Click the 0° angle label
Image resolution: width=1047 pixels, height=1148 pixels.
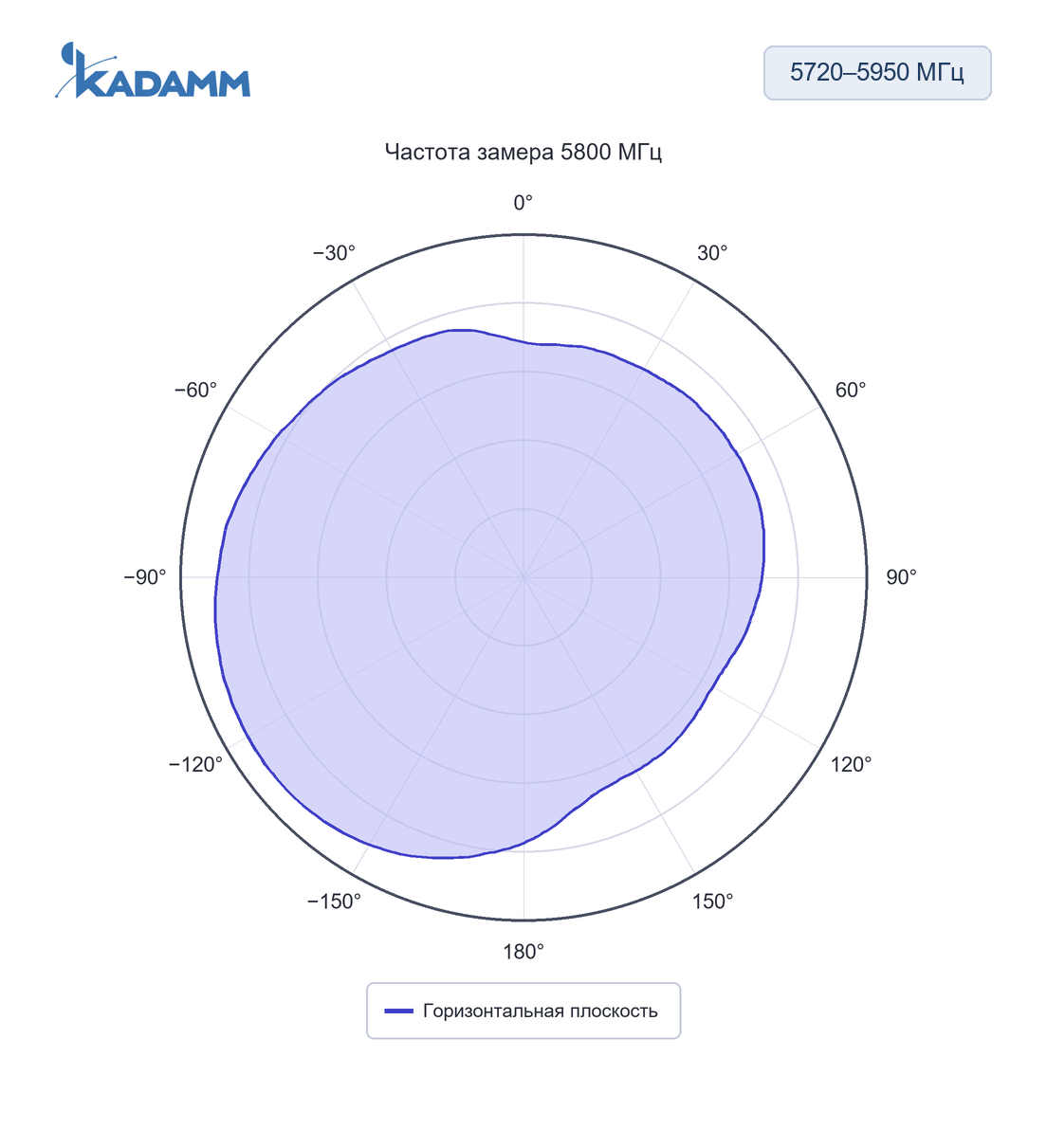[x=523, y=203]
